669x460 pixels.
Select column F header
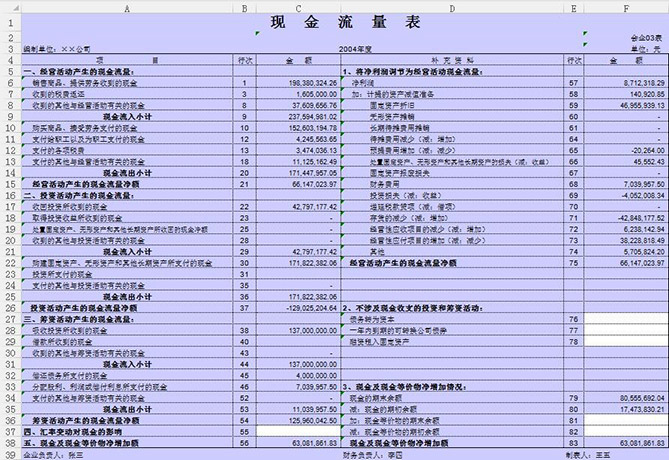click(x=626, y=8)
